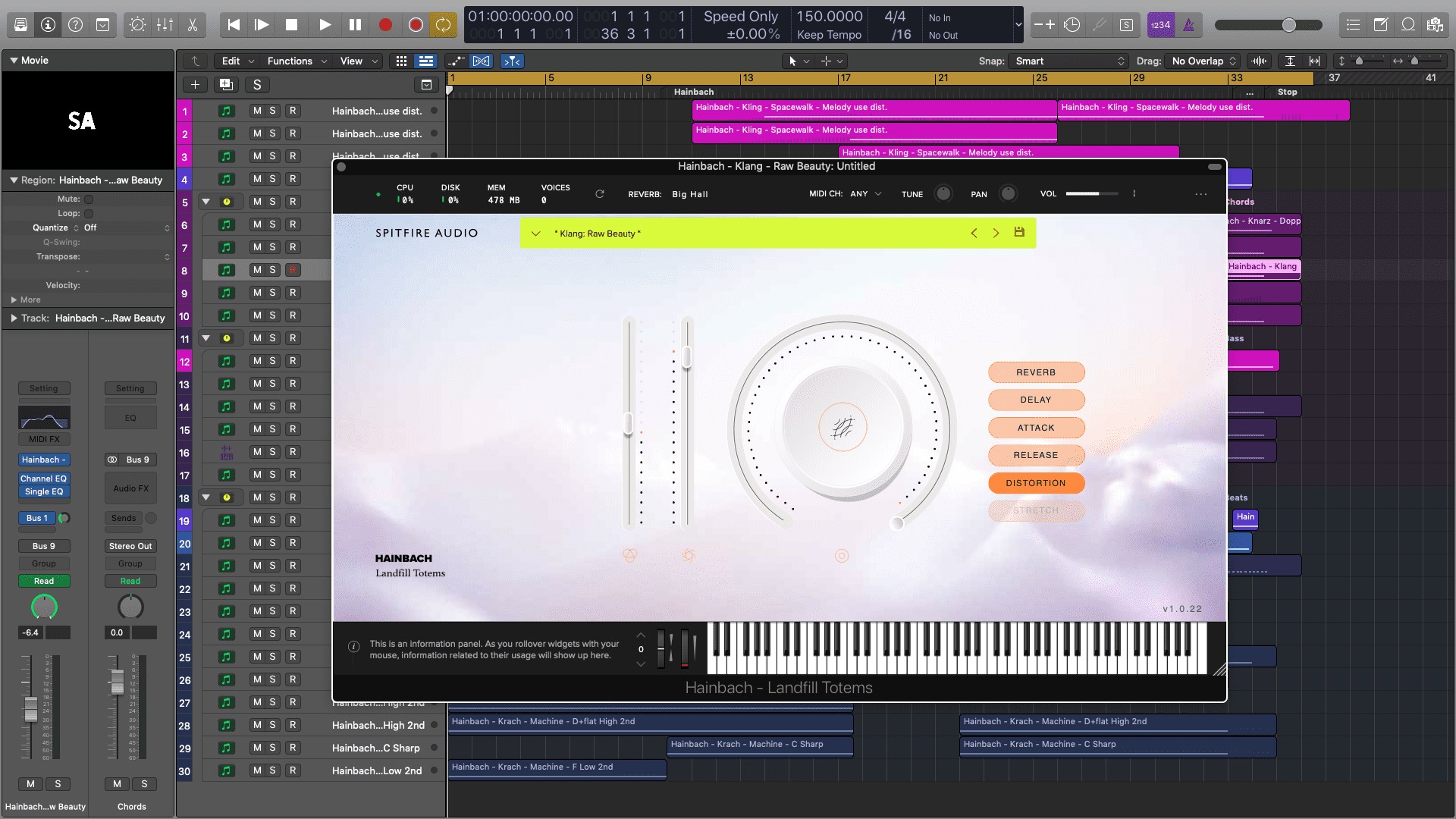This screenshot has height=819, width=1456.
Task: Open the Note Pads button
Action: (x=1380, y=25)
